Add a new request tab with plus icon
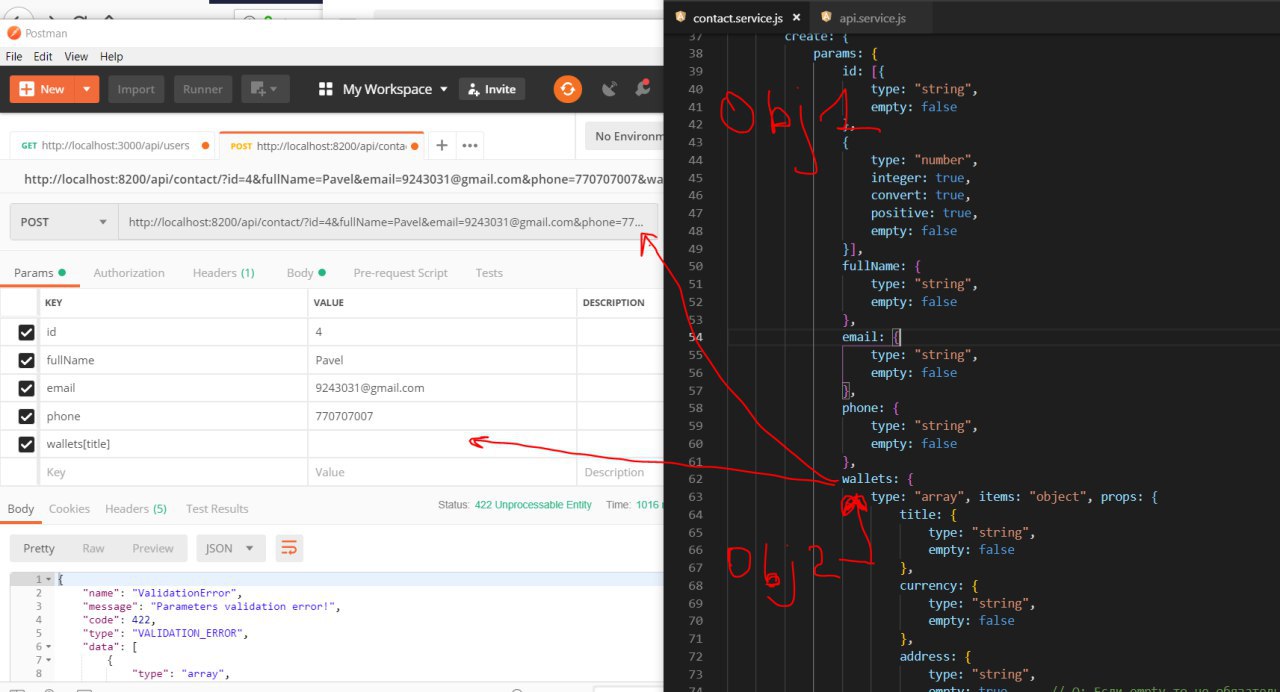 click(x=441, y=145)
